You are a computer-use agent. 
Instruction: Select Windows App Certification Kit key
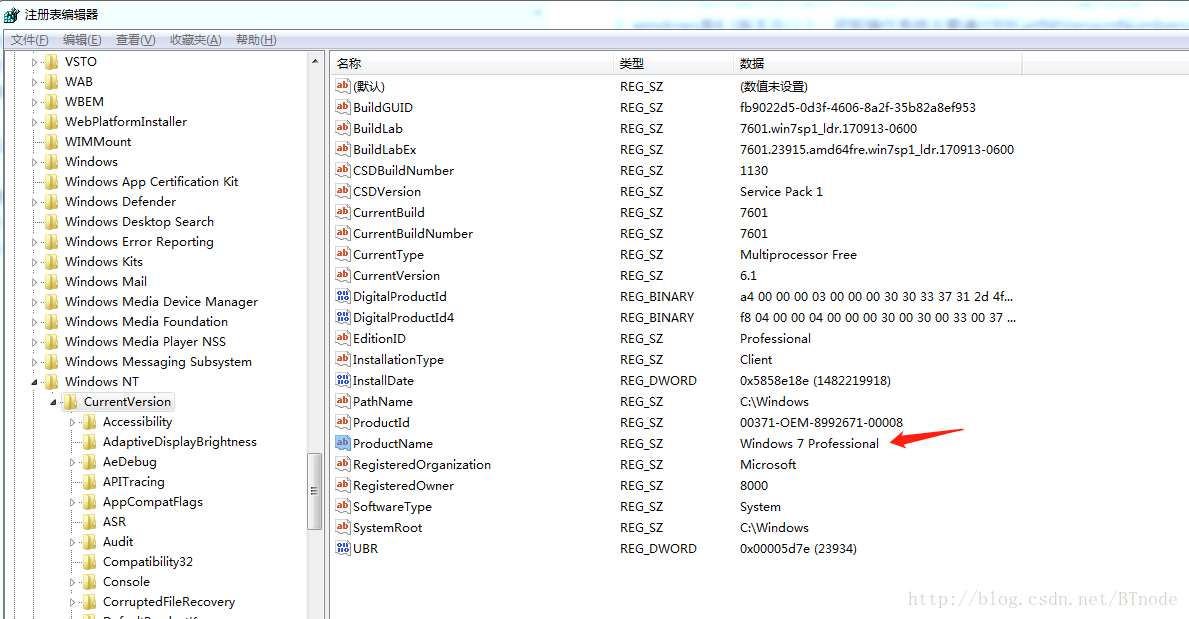tap(152, 181)
